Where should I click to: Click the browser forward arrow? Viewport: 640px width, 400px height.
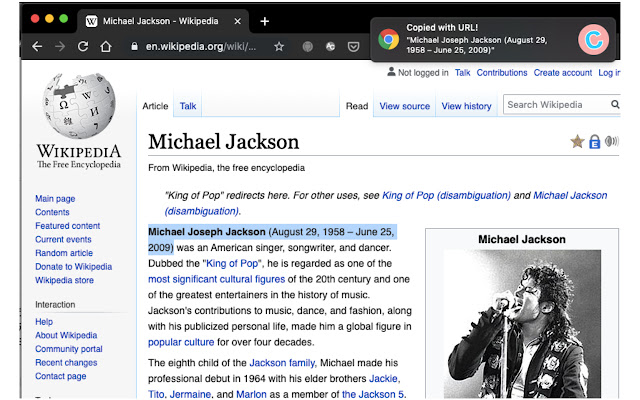60,47
